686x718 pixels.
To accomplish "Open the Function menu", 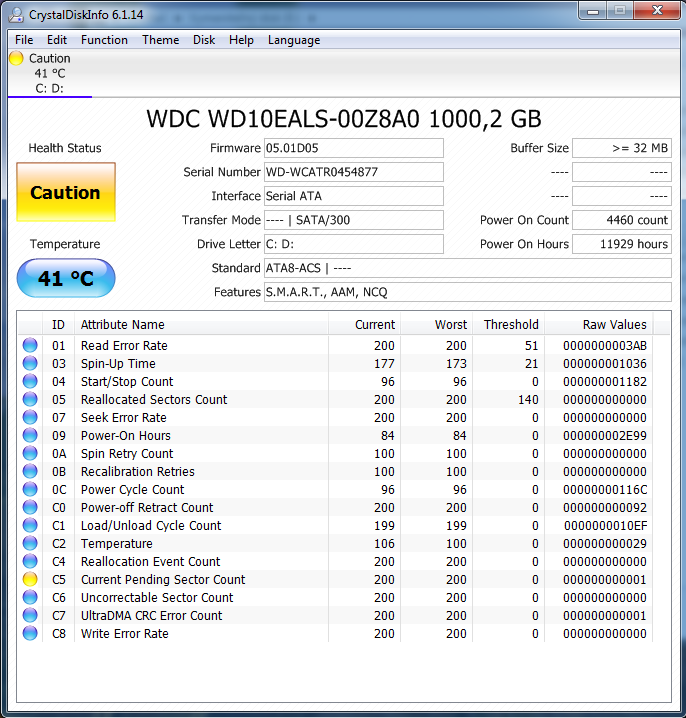I will [x=104, y=40].
